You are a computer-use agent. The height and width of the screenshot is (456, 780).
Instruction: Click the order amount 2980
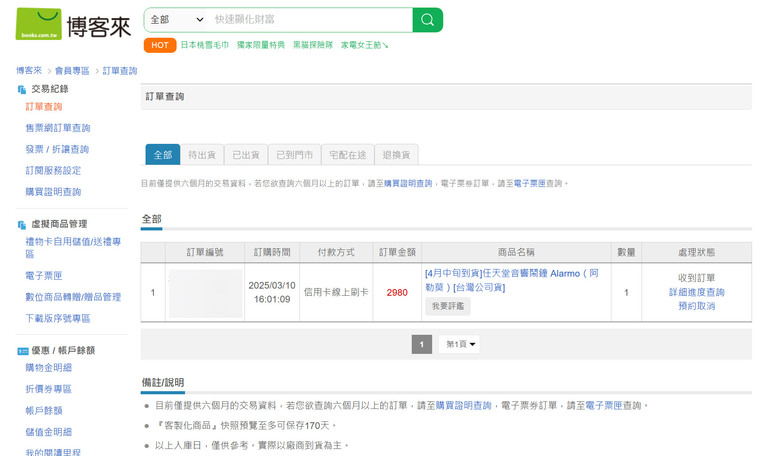(397, 292)
